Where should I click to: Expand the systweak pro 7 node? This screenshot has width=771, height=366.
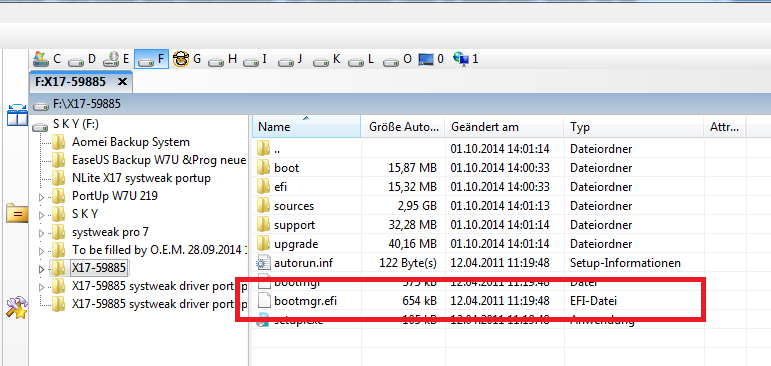tap(41, 233)
